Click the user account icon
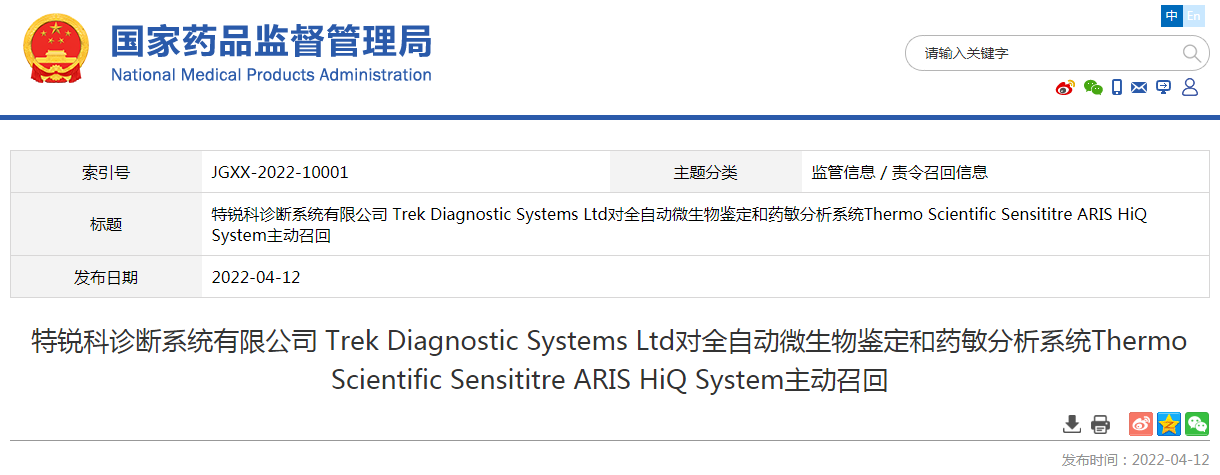 (1189, 88)
